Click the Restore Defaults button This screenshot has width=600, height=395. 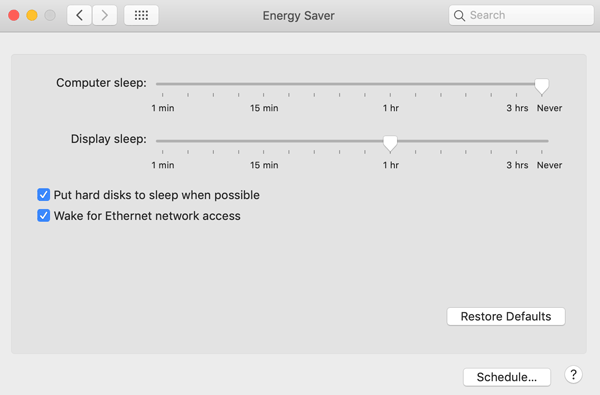pyautogui.click(x=506, y=317)
